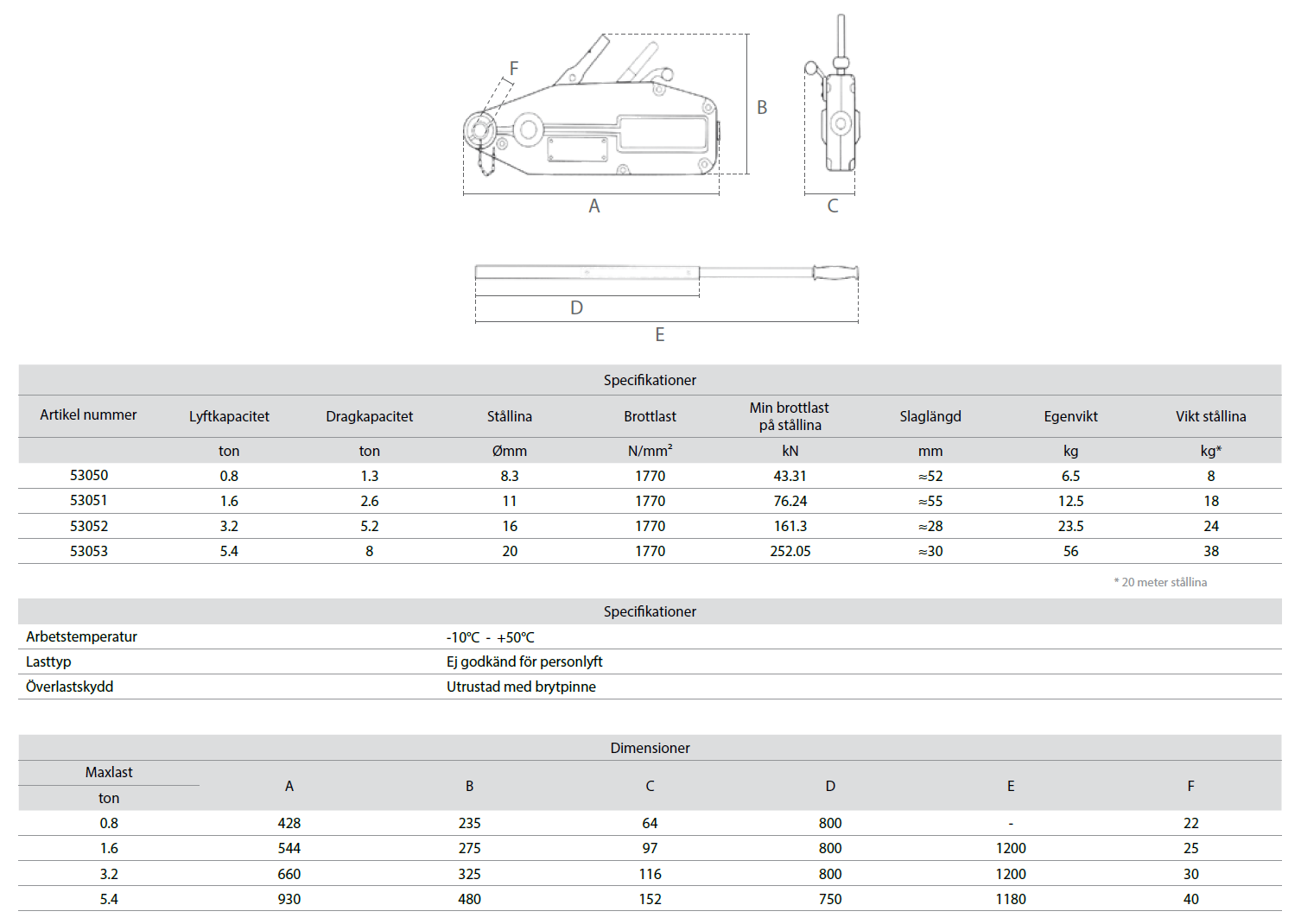1301x924 pixels.
Task: Select the 'Maxlast' header in Dimensioner table
Action: tap(109, 772)
